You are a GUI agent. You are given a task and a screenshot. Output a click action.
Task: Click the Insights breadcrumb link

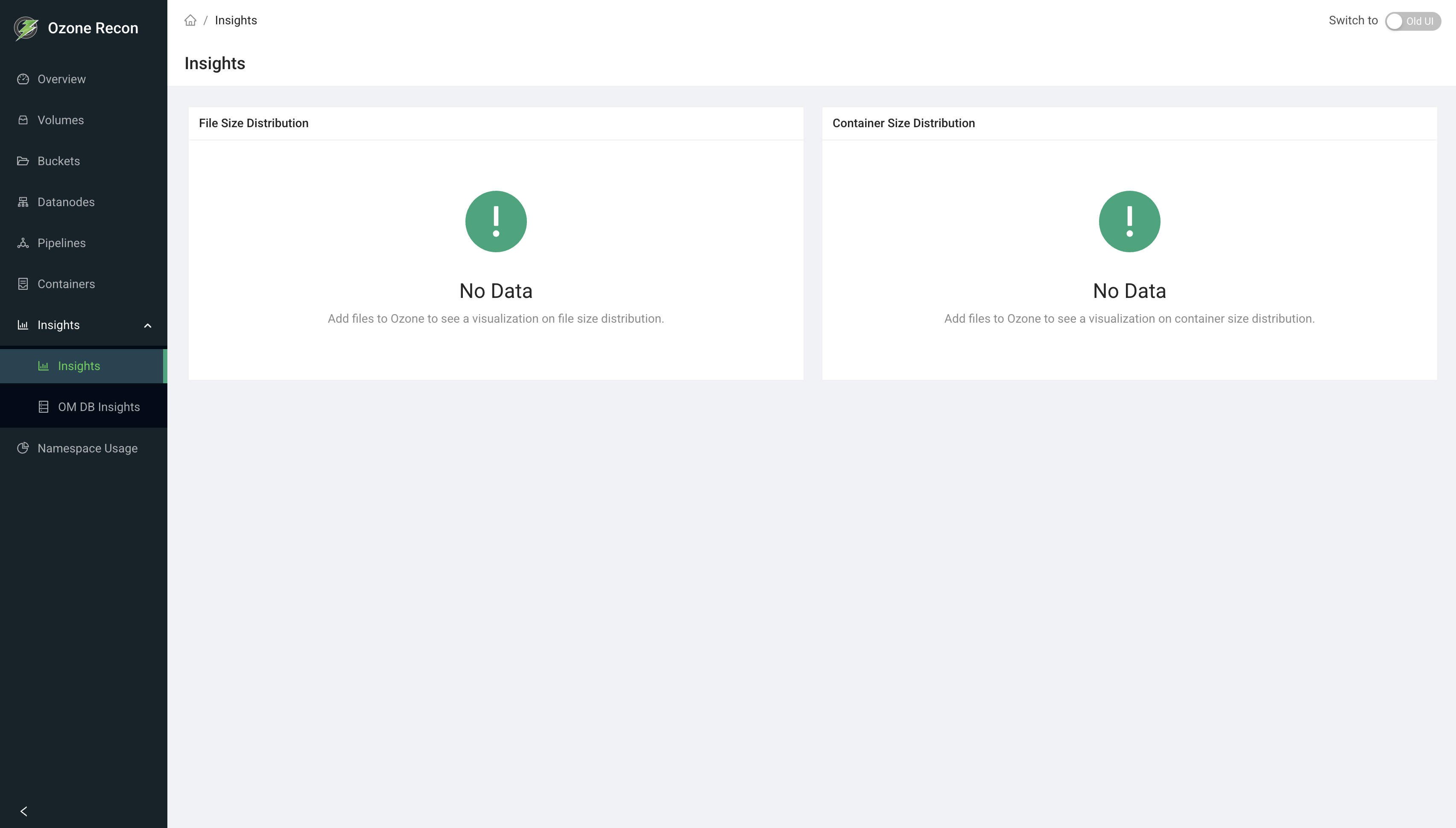pos(235,20)
